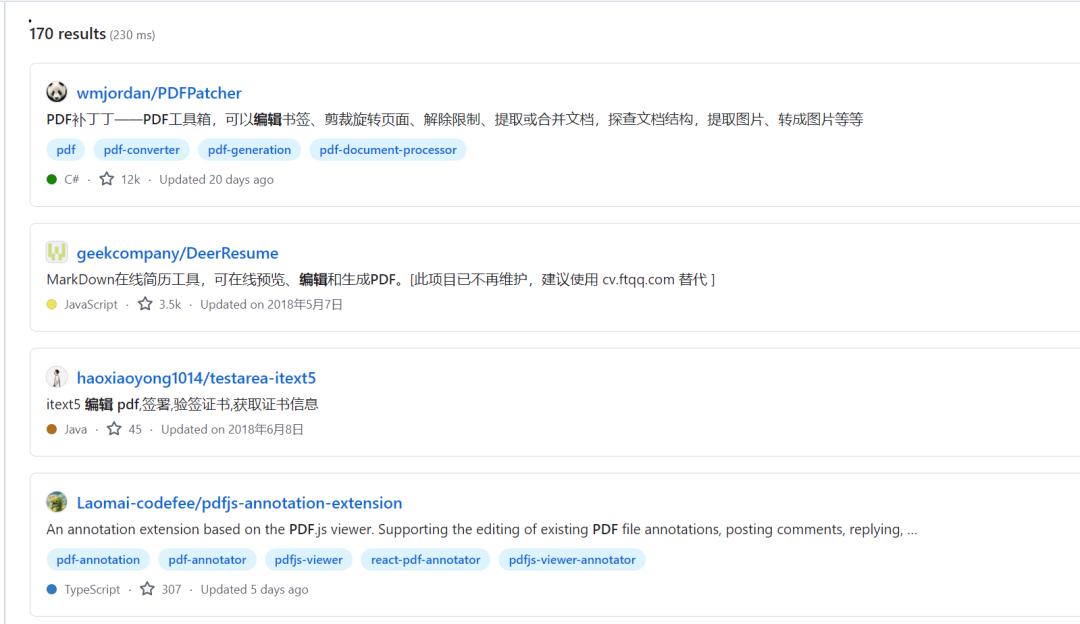
Task: Select the pdf topic tag
Action: coord(65,149)
